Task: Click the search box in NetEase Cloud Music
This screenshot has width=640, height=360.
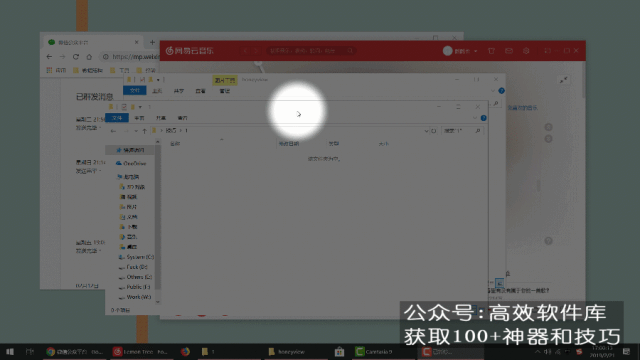Action: (311, 51)
